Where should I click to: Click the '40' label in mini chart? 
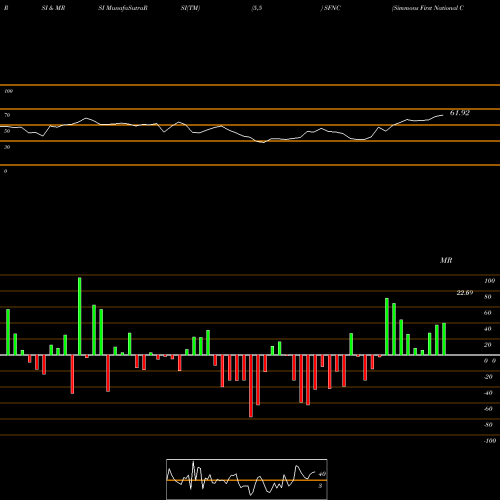[x=322, y=474]
